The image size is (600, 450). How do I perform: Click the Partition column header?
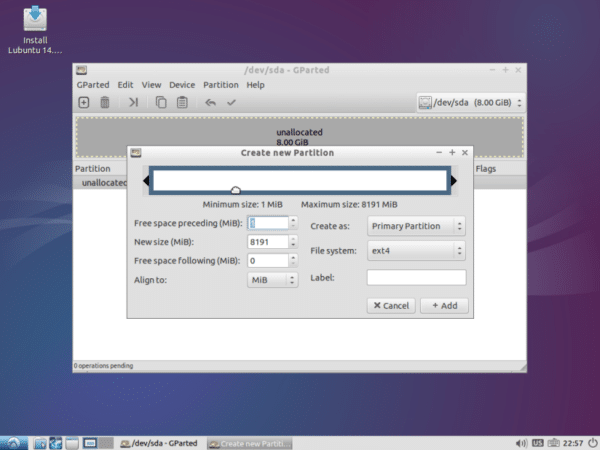(93, 169)
